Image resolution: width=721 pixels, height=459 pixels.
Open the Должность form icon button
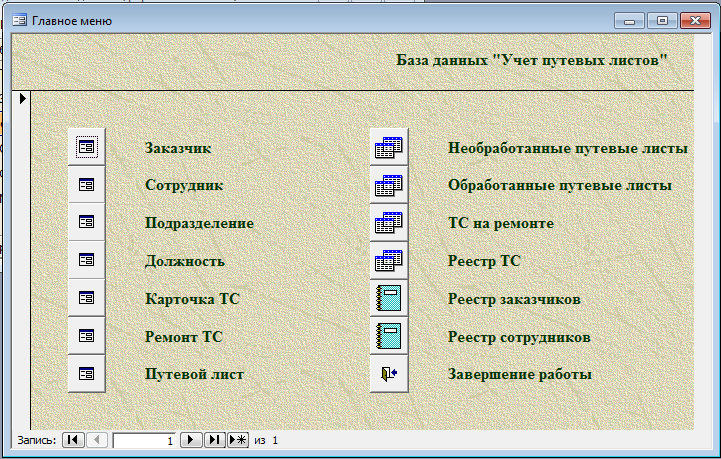(86, 260)
